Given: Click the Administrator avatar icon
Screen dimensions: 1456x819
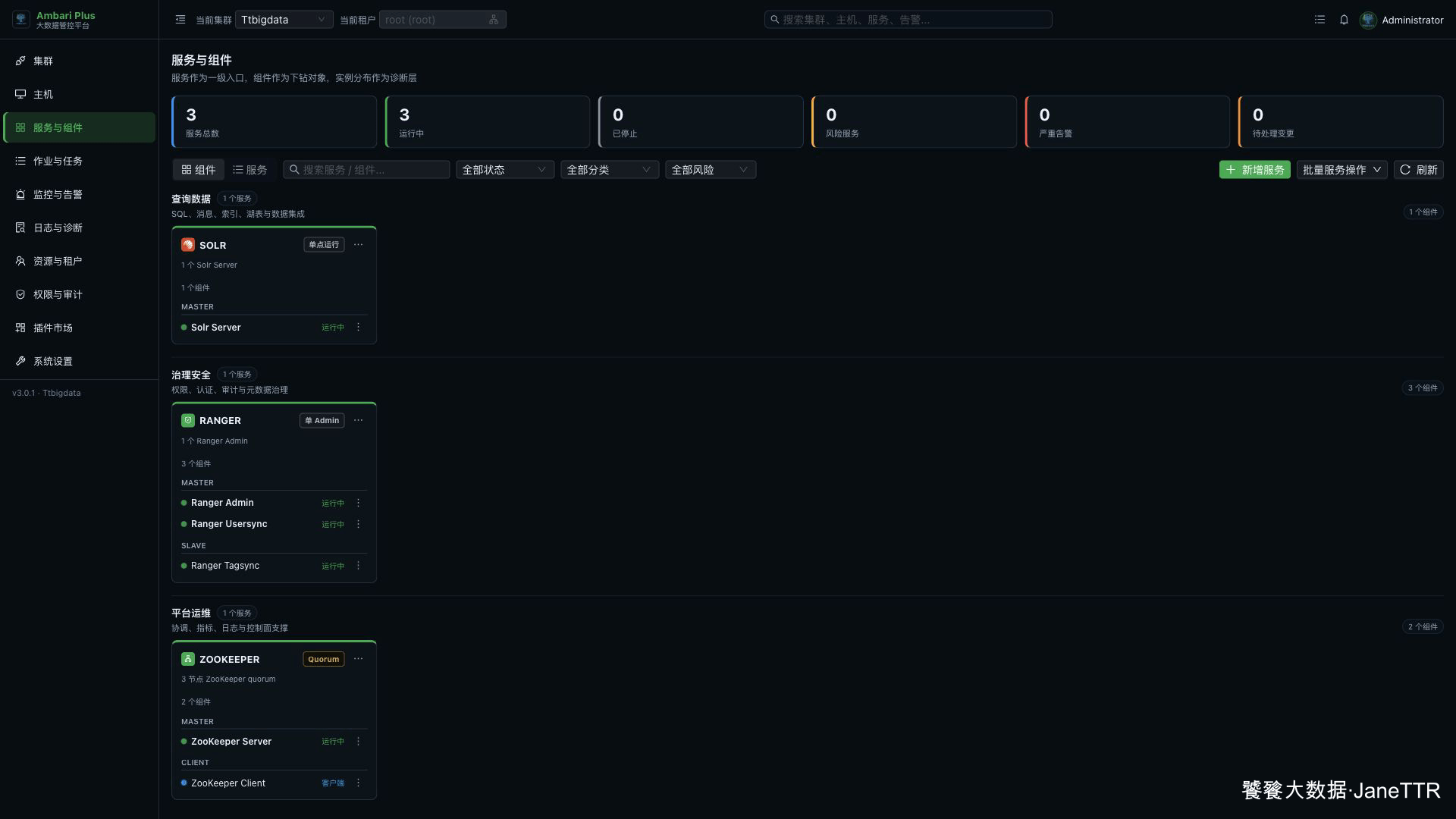Looking at the screenshot, I should click(1368, 20).
